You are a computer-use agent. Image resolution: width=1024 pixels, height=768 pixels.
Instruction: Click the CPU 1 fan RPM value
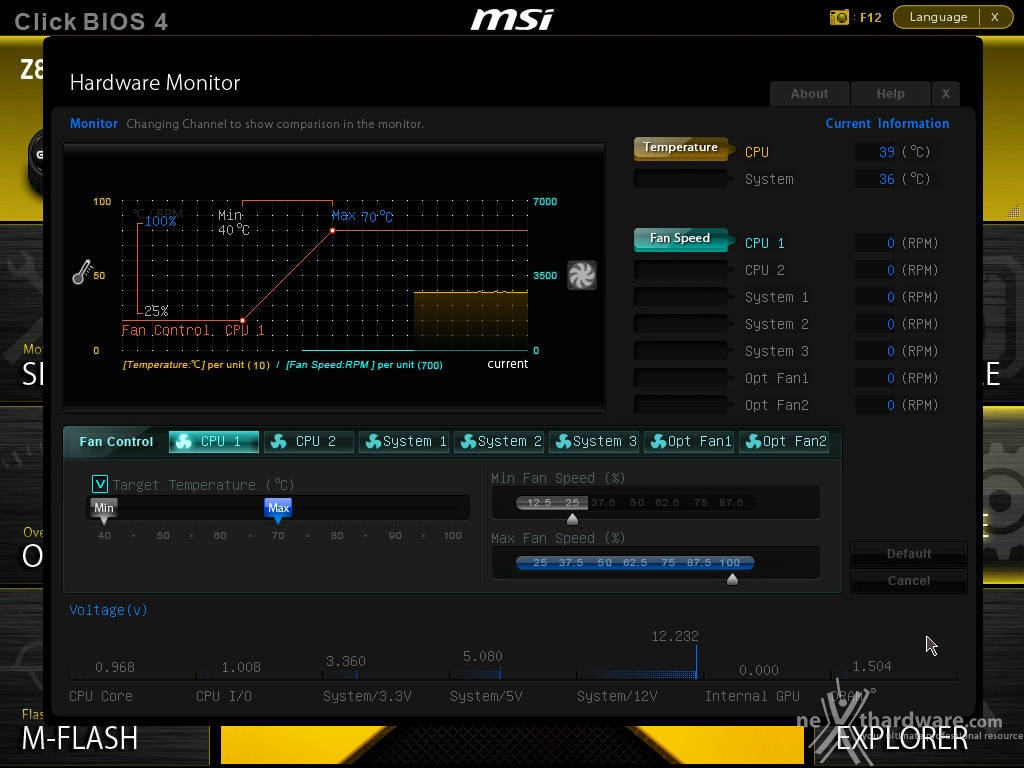point(891,243)
